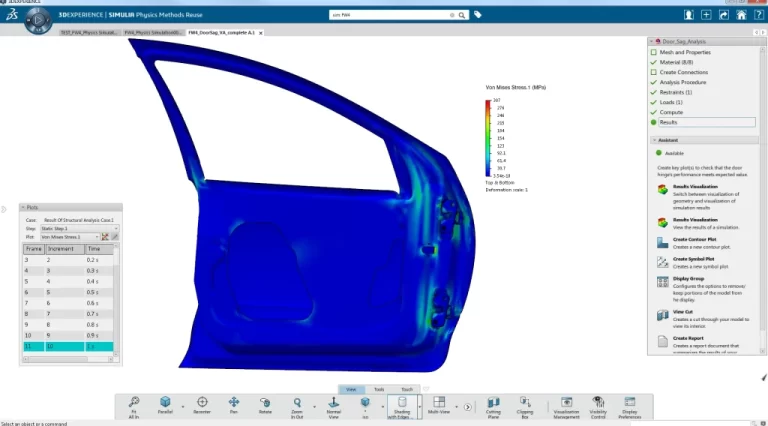Select the Pan tool
768x426 pixels.
click(x=234, y=405)
